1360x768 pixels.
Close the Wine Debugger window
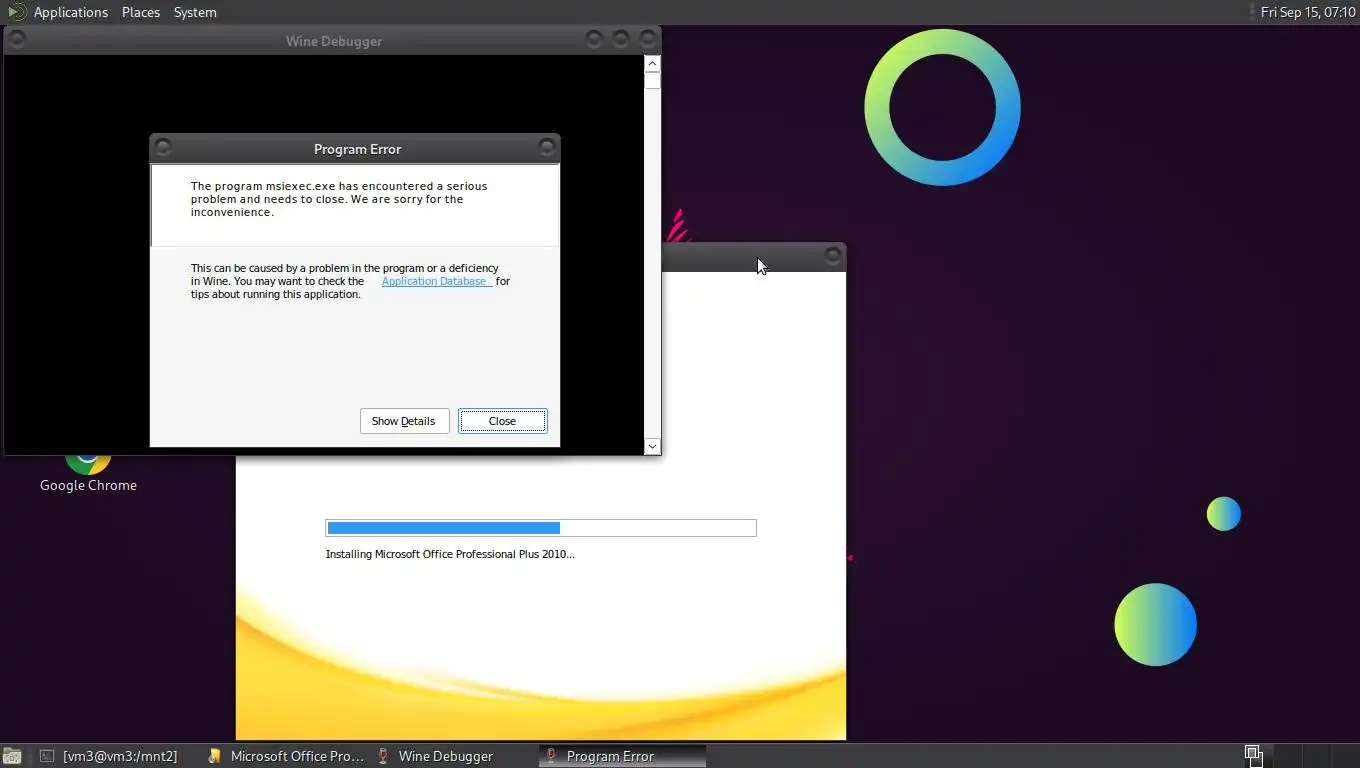tap(648, 40)
